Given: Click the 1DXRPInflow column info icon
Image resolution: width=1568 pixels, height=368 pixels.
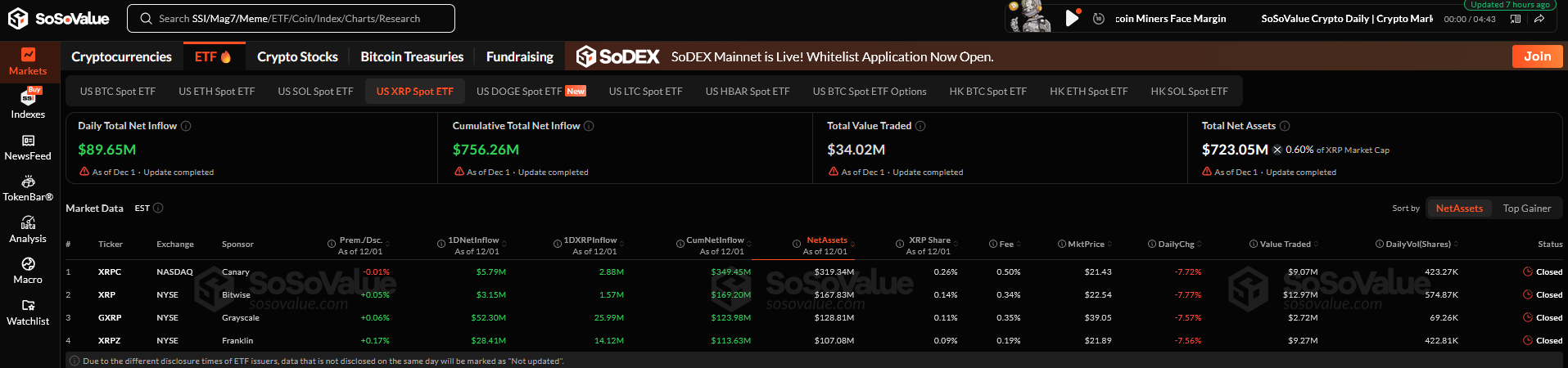Looking at the screenshot, I should coord(558,244).
